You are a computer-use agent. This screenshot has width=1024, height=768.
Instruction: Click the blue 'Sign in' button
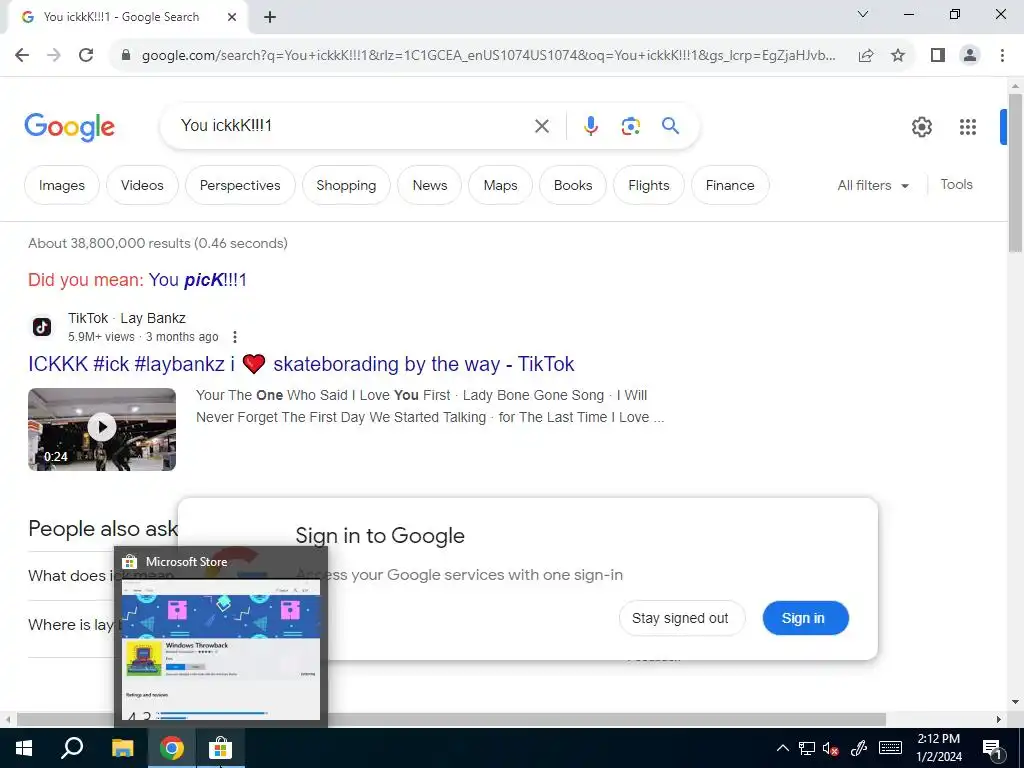pos(805,618)
